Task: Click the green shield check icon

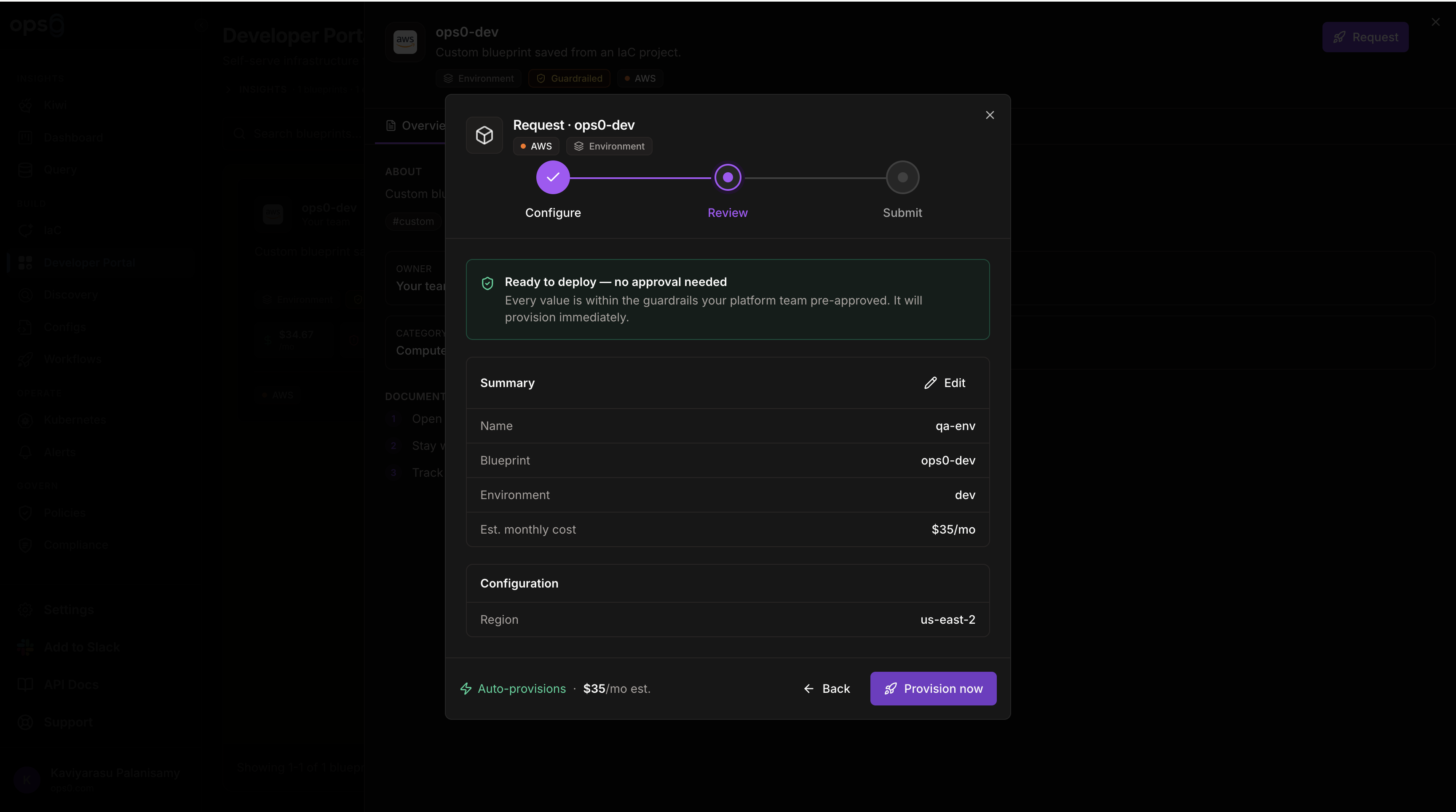Action: [x=487, y=283]
